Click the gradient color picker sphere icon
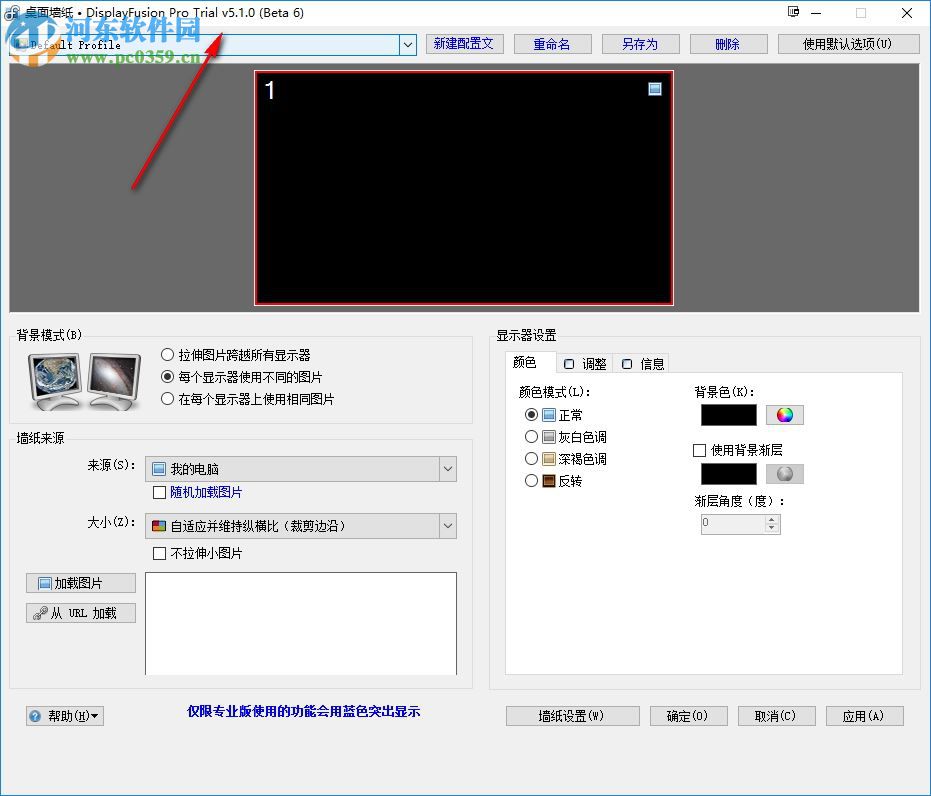 click(785, 473)
